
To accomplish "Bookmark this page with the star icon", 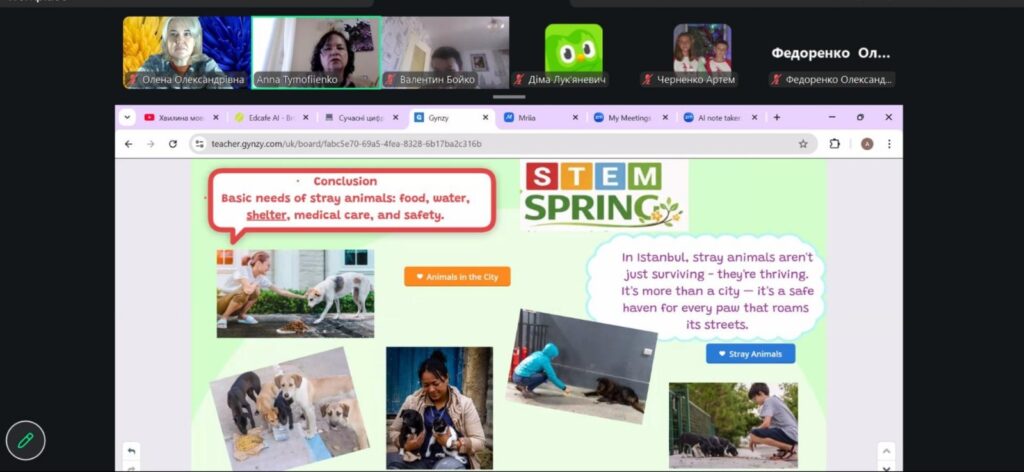I will tap(803, 144).
